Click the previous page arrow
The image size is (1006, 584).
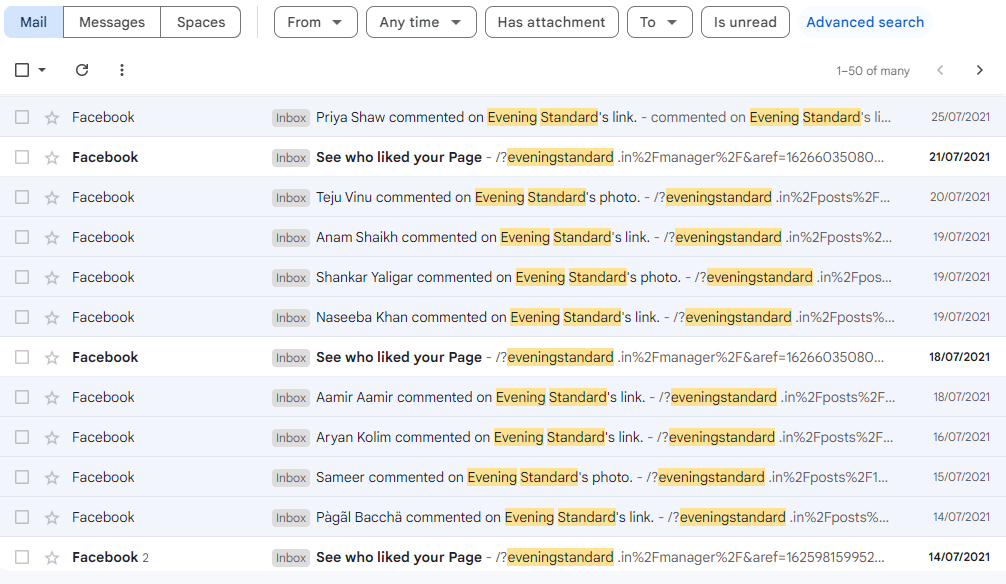940,71
